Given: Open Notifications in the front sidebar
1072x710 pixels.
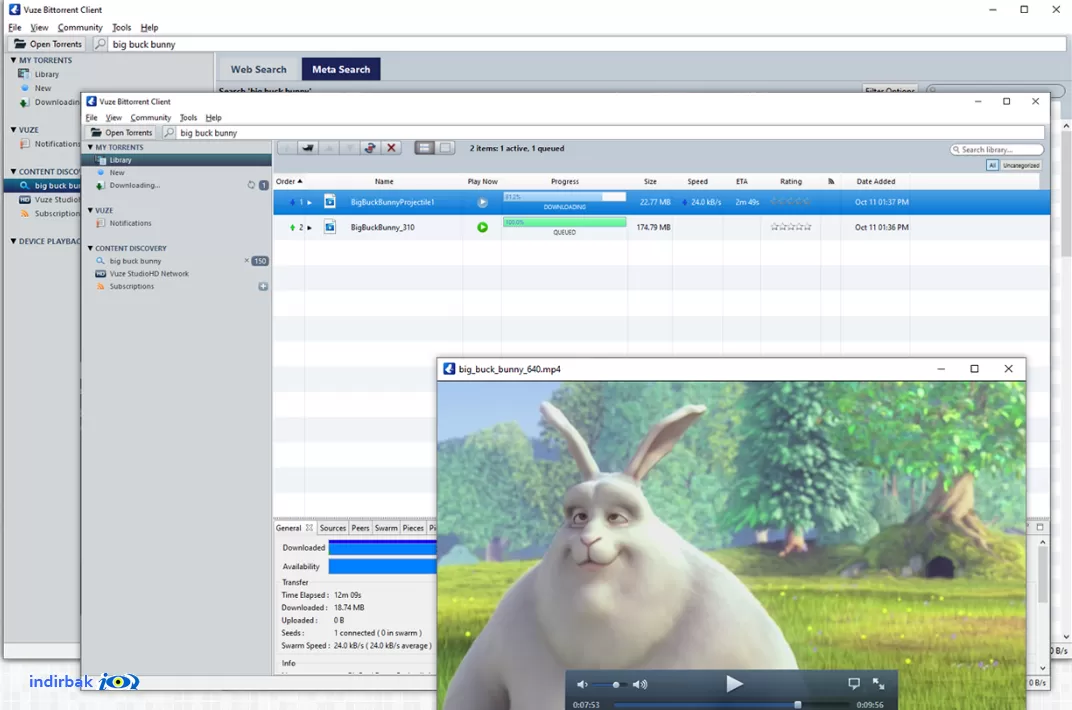Looking at the screenshot, I should (131, 223).
